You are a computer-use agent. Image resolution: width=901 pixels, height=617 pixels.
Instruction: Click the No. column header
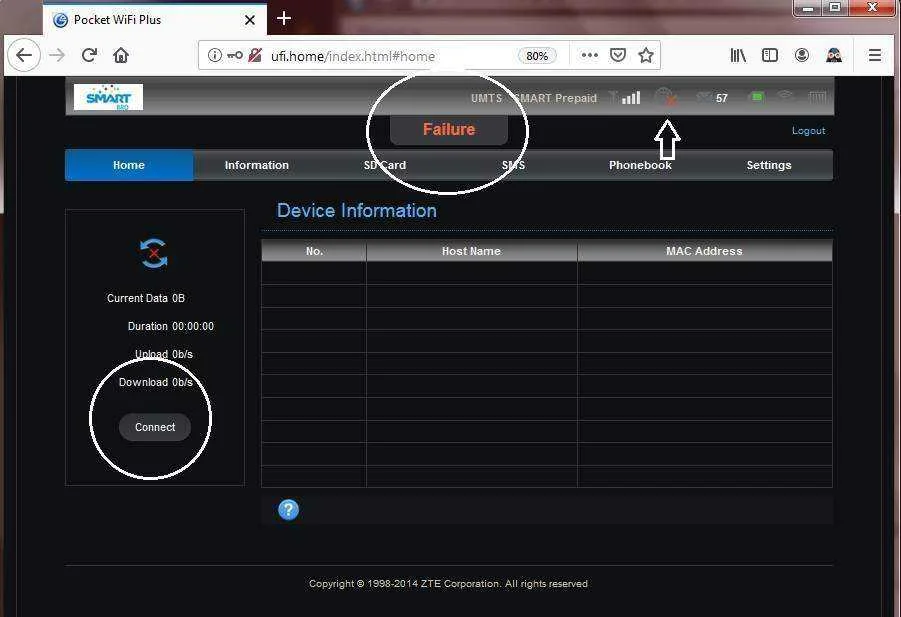[314, 251]
